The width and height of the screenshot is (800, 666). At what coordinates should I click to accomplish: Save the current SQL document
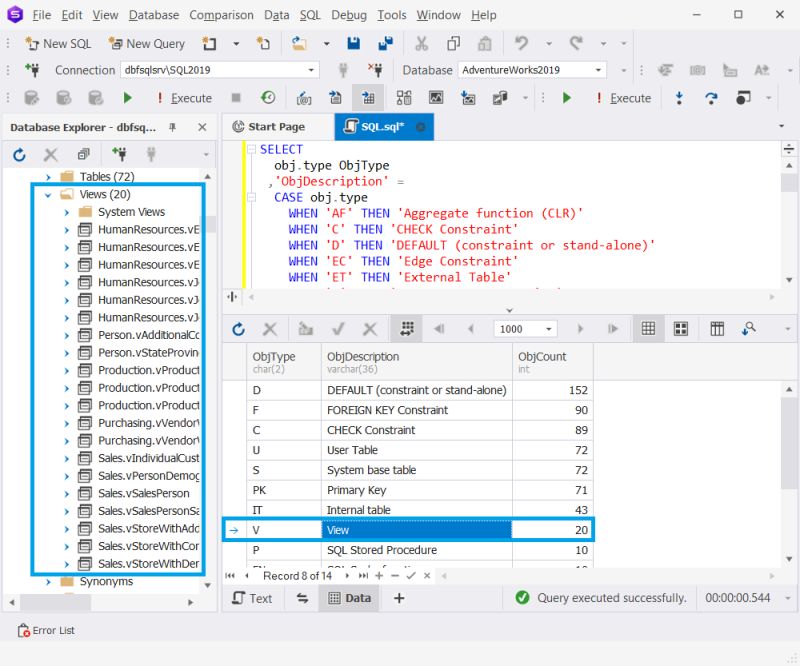coord(354,44)
